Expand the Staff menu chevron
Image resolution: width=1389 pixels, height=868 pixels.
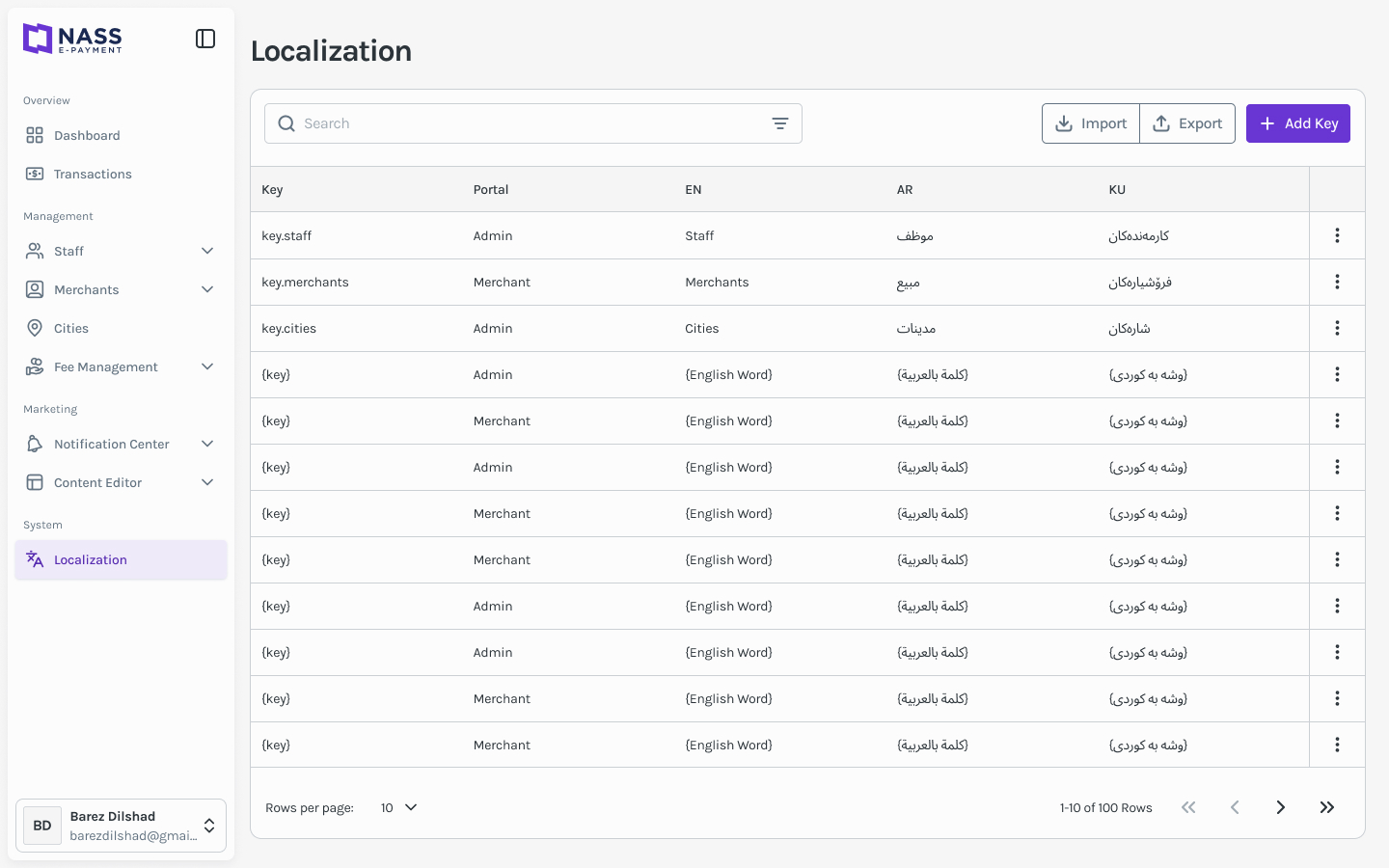207,251
